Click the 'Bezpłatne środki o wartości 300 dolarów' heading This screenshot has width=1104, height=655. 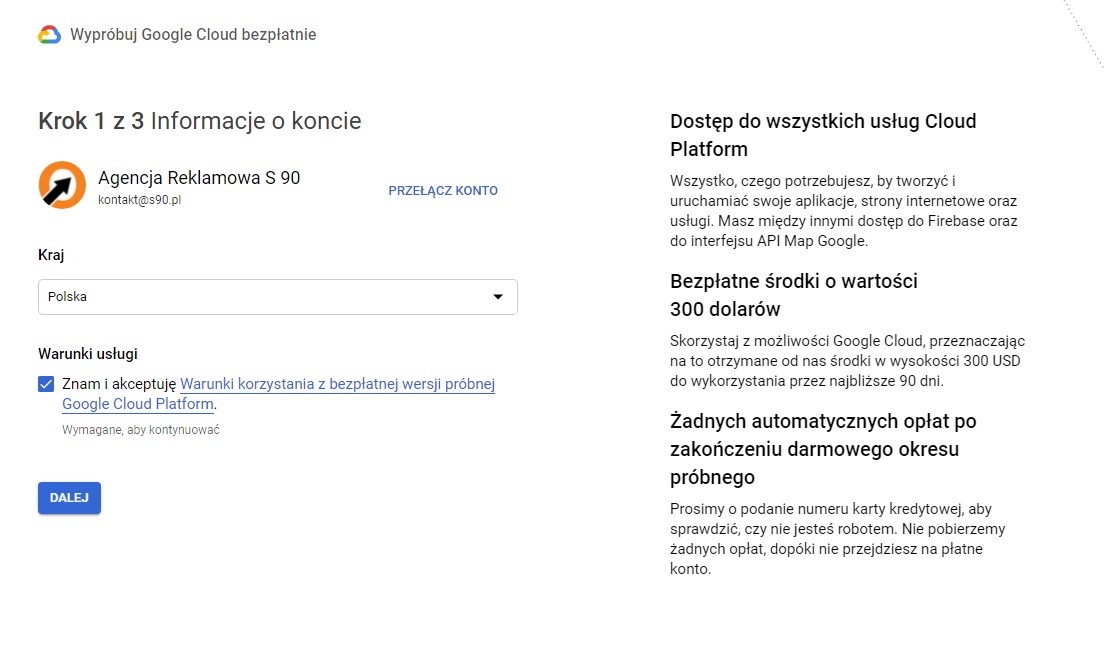tap(793, 295)
